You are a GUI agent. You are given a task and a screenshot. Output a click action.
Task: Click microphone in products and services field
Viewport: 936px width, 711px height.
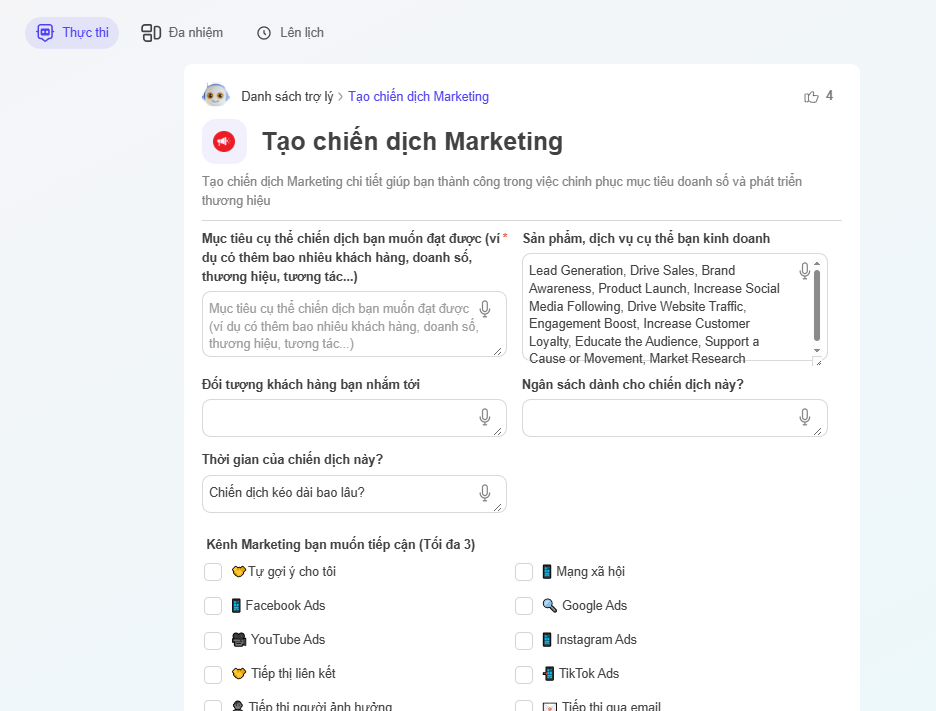(x=805, y=271)
